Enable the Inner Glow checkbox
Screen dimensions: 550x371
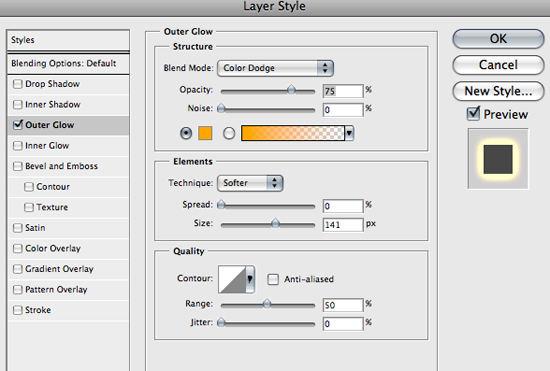[x=17, y=146]
